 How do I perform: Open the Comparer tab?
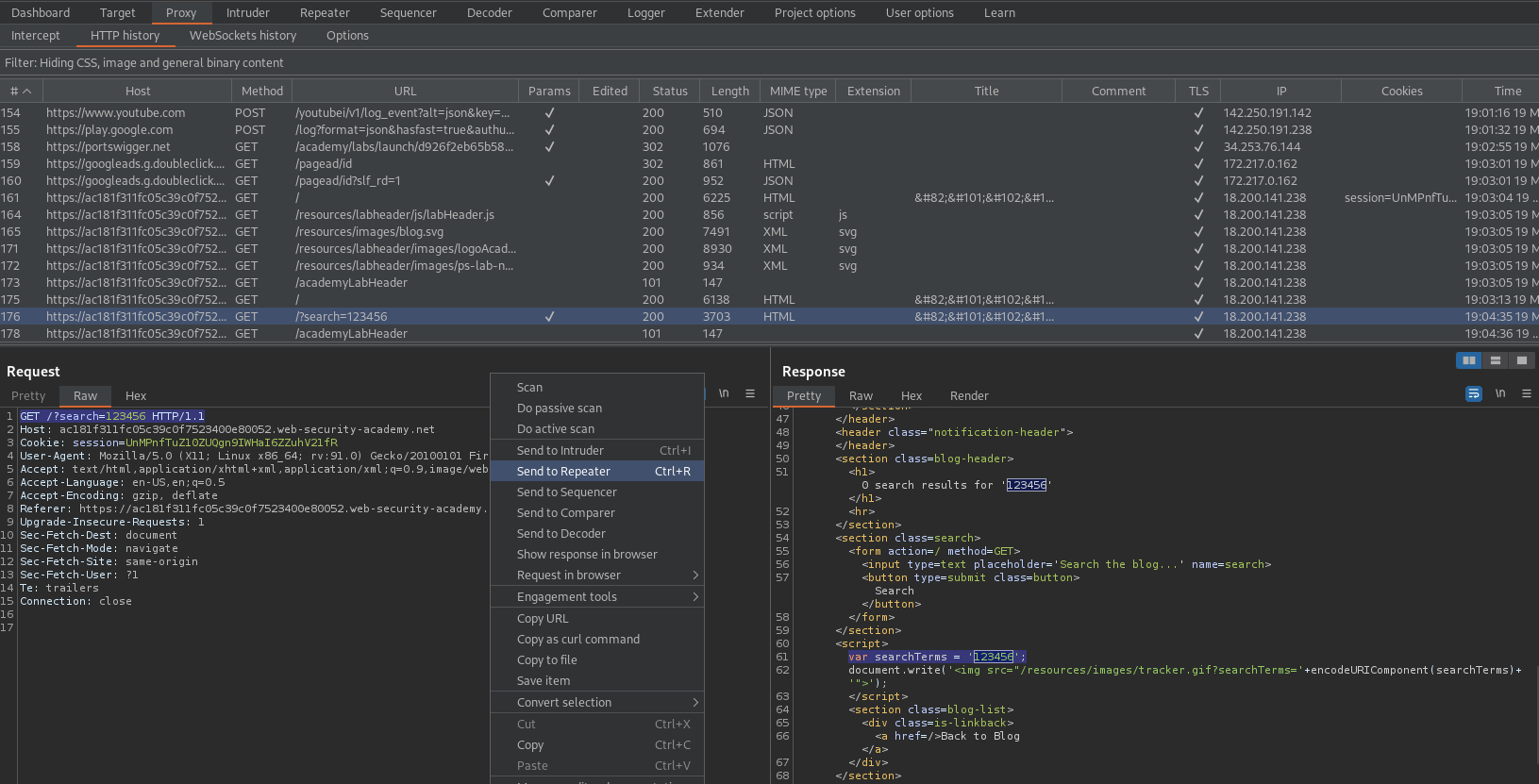tap(570, 12)
